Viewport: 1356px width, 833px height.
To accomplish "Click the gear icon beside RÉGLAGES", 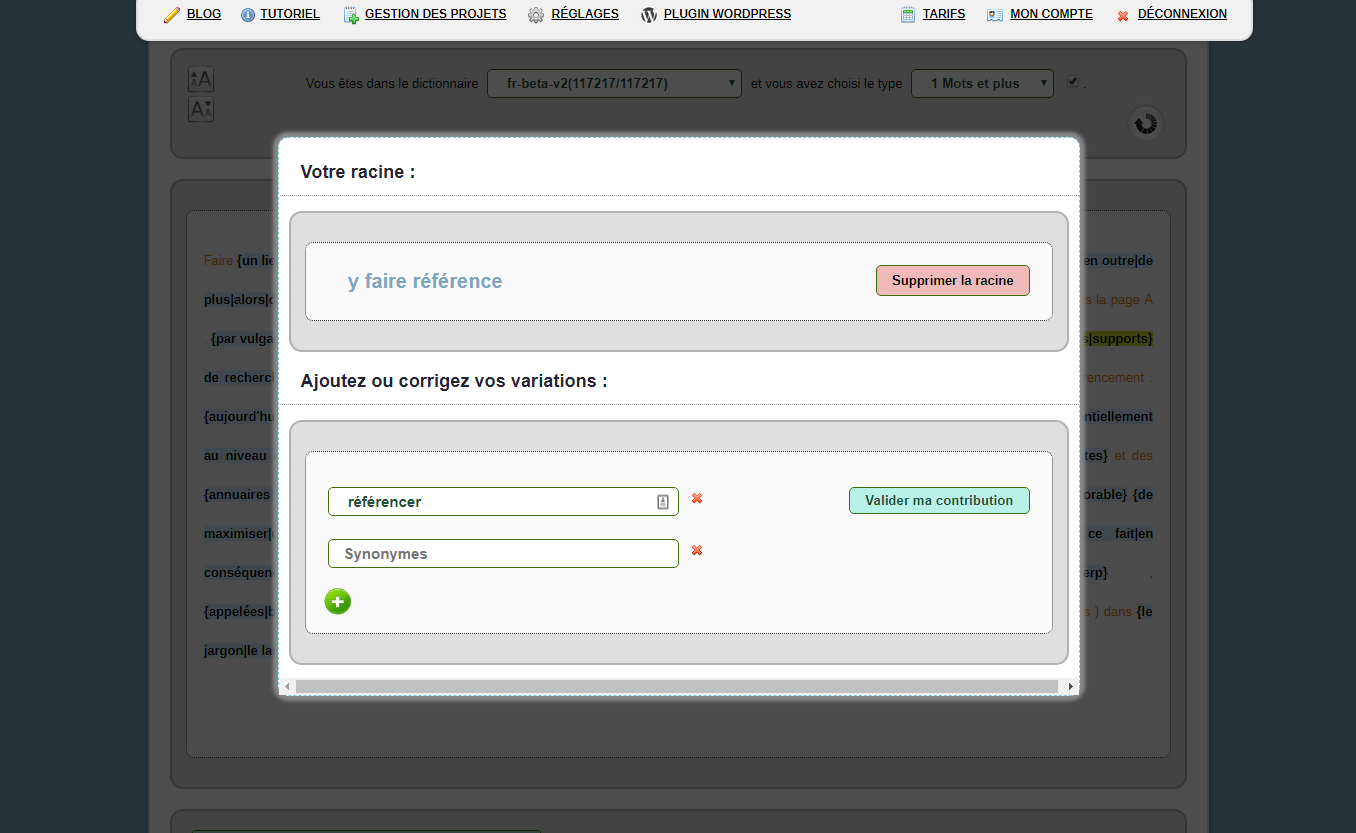I will (536, 15).
